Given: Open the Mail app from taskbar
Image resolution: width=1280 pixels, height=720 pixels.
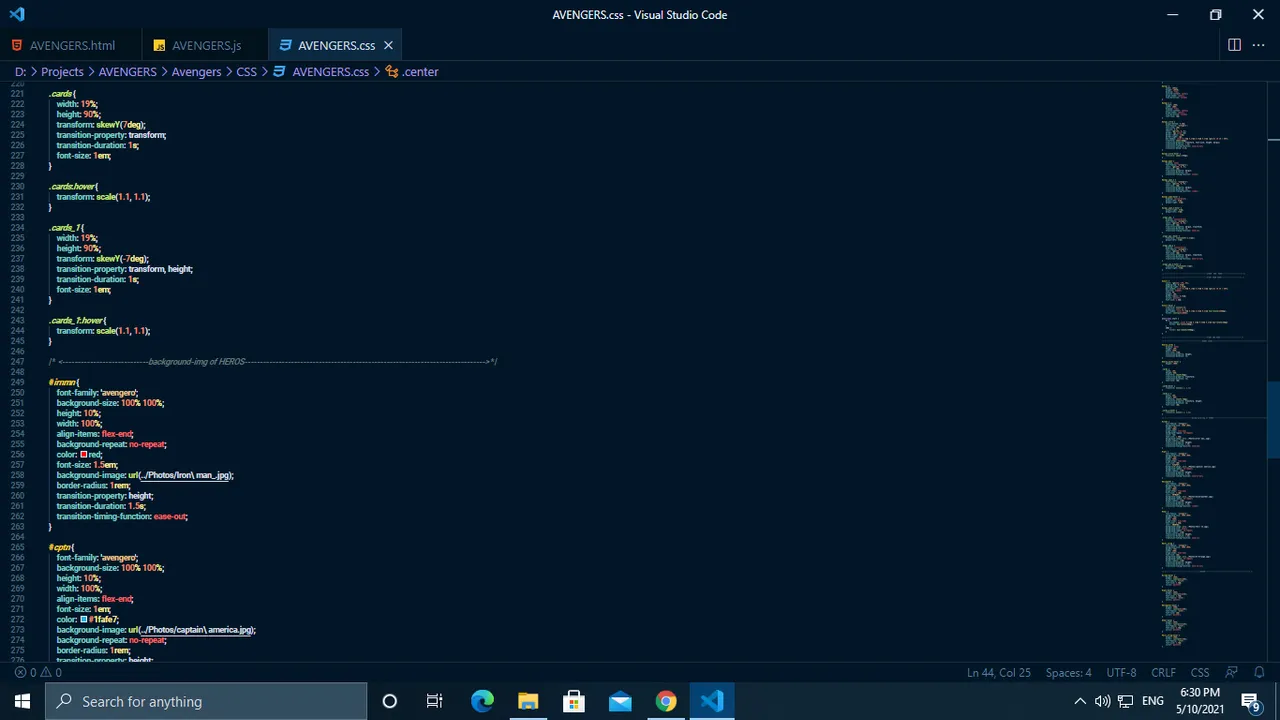Looking at the screenshot, I should 620,701.
